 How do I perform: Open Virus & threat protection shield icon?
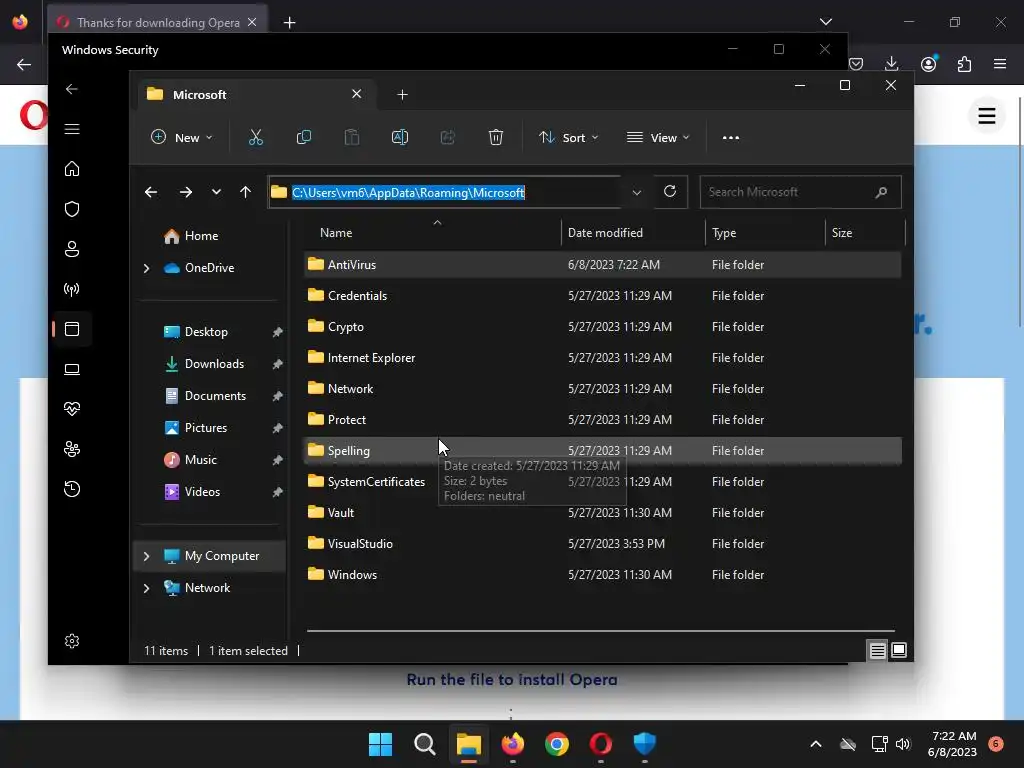coord(72,209)
